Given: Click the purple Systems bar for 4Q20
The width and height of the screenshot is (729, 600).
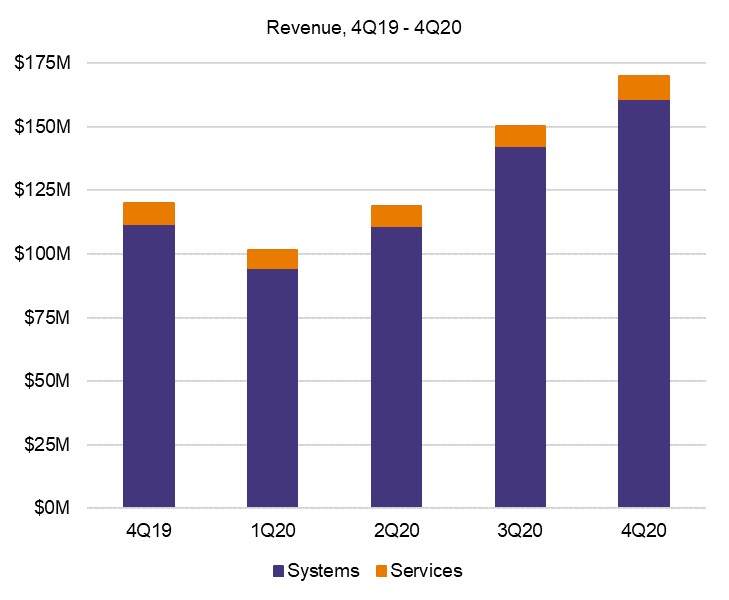Looking at the screenshot, I should (x=643, y=304).
